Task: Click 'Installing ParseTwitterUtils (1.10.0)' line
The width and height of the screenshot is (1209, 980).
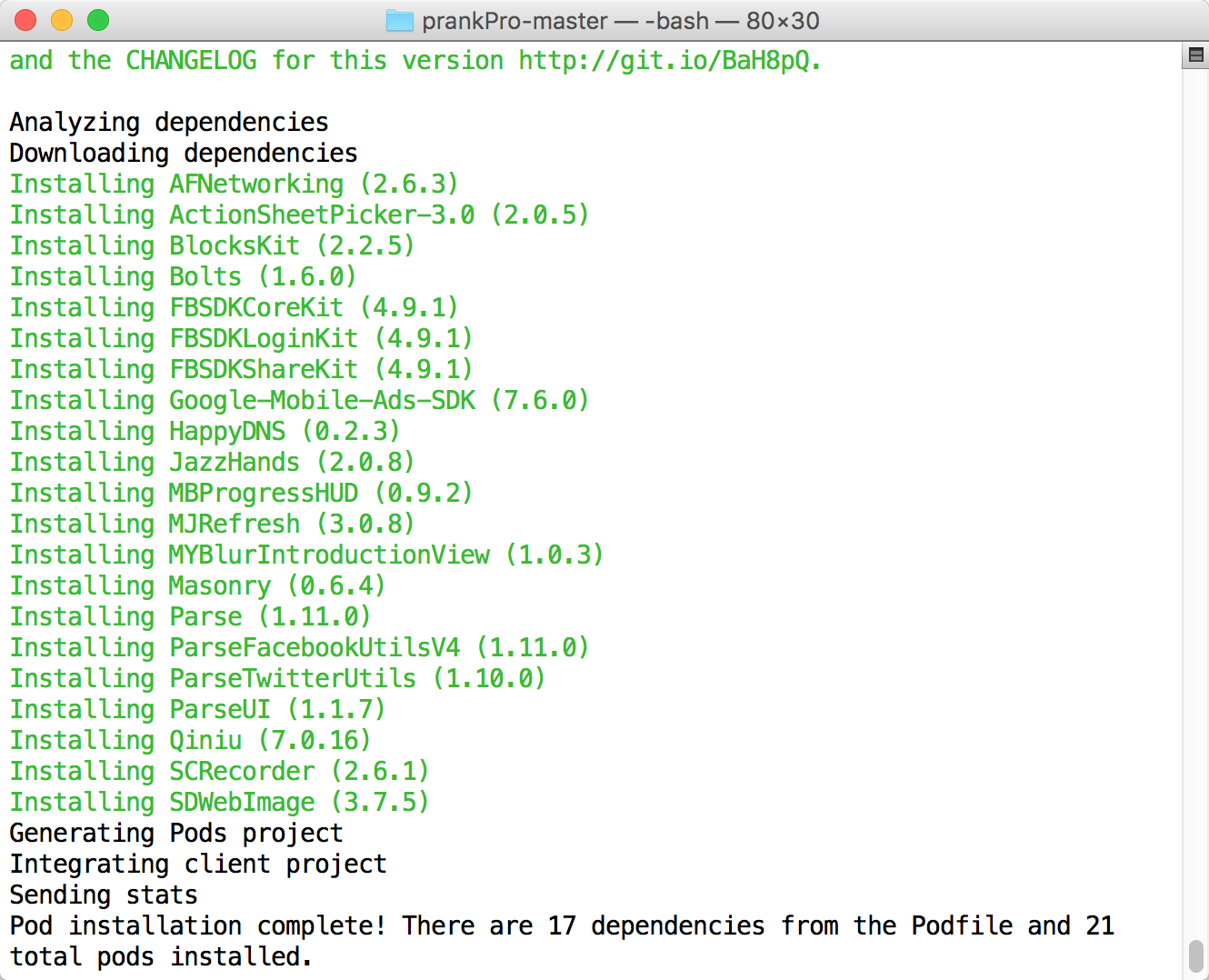Action: [278, 679]
